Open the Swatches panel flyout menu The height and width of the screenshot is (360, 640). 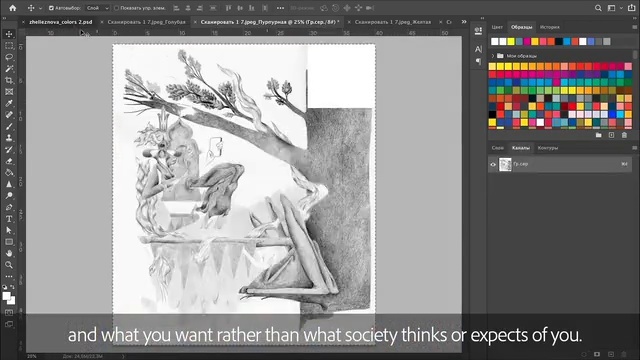click(x=634, y=27)
